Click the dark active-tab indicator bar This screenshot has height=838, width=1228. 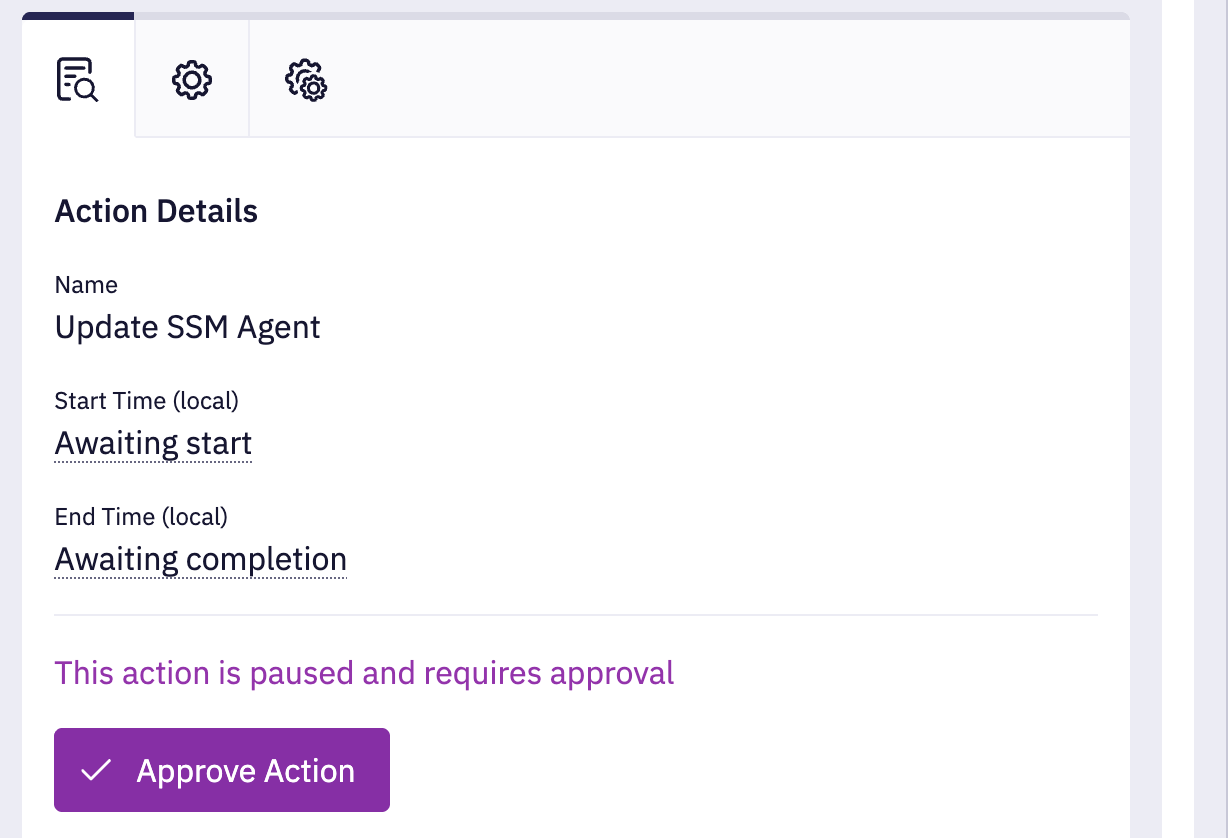[78, 16]
